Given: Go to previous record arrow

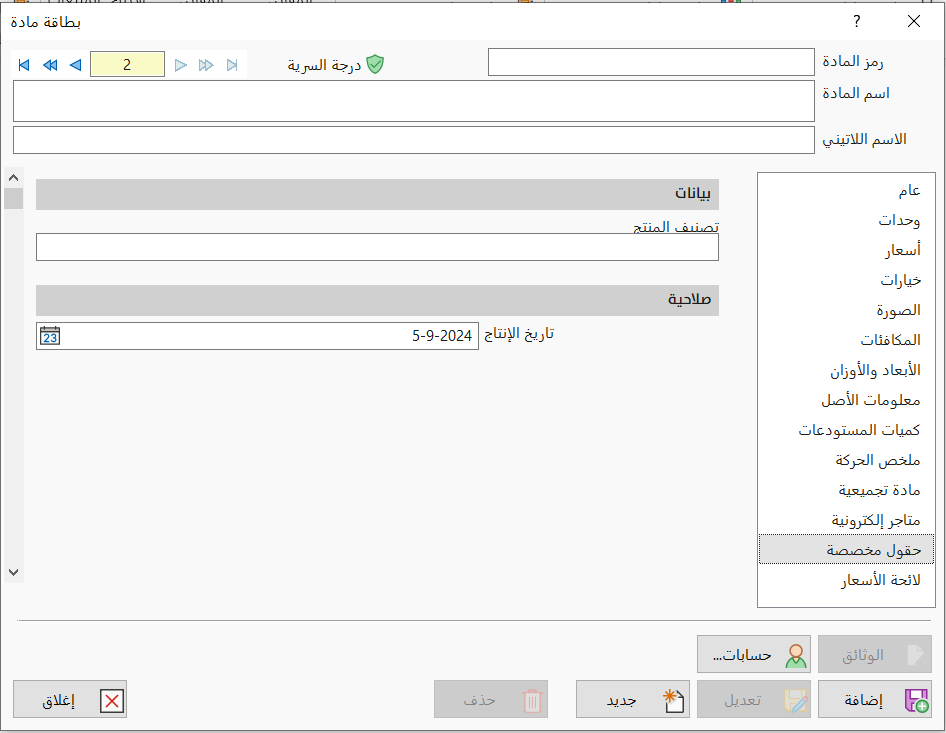Looking at the screenshot, I should [75, 65].
